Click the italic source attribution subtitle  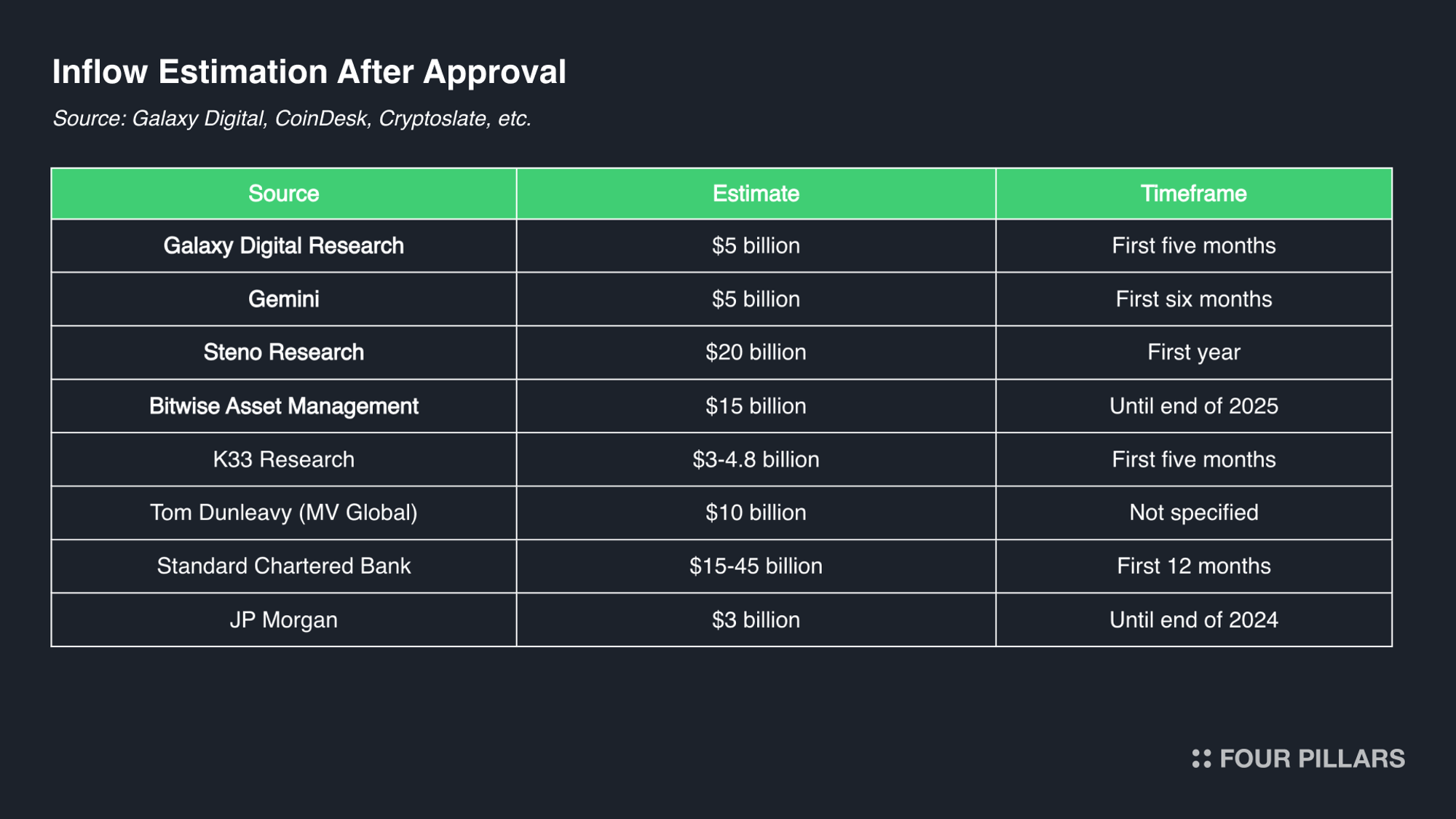(x=292, y=119)
